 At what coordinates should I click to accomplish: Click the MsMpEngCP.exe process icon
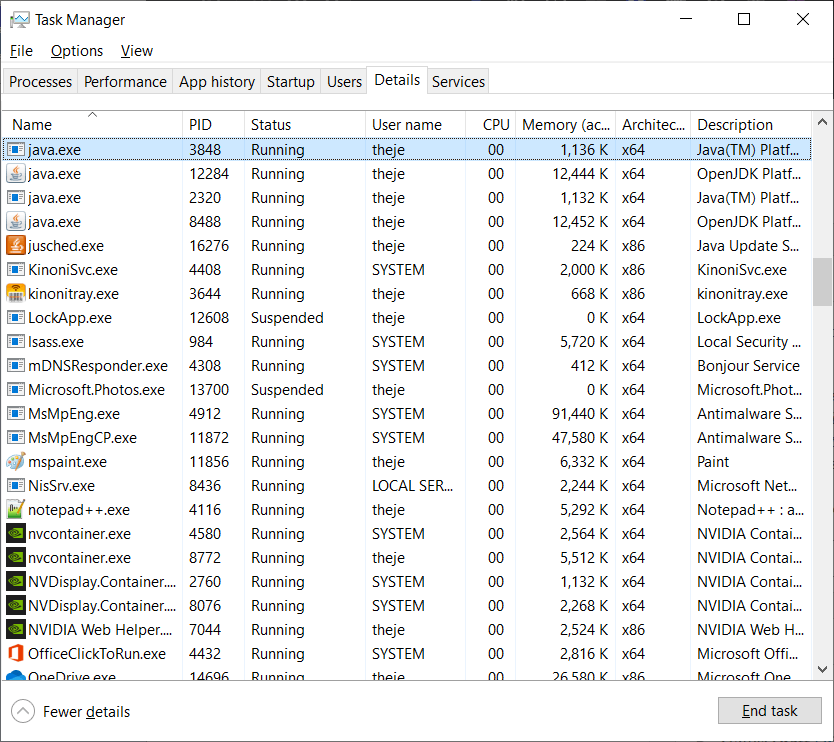pyautogui.click(x=16, y=438)
